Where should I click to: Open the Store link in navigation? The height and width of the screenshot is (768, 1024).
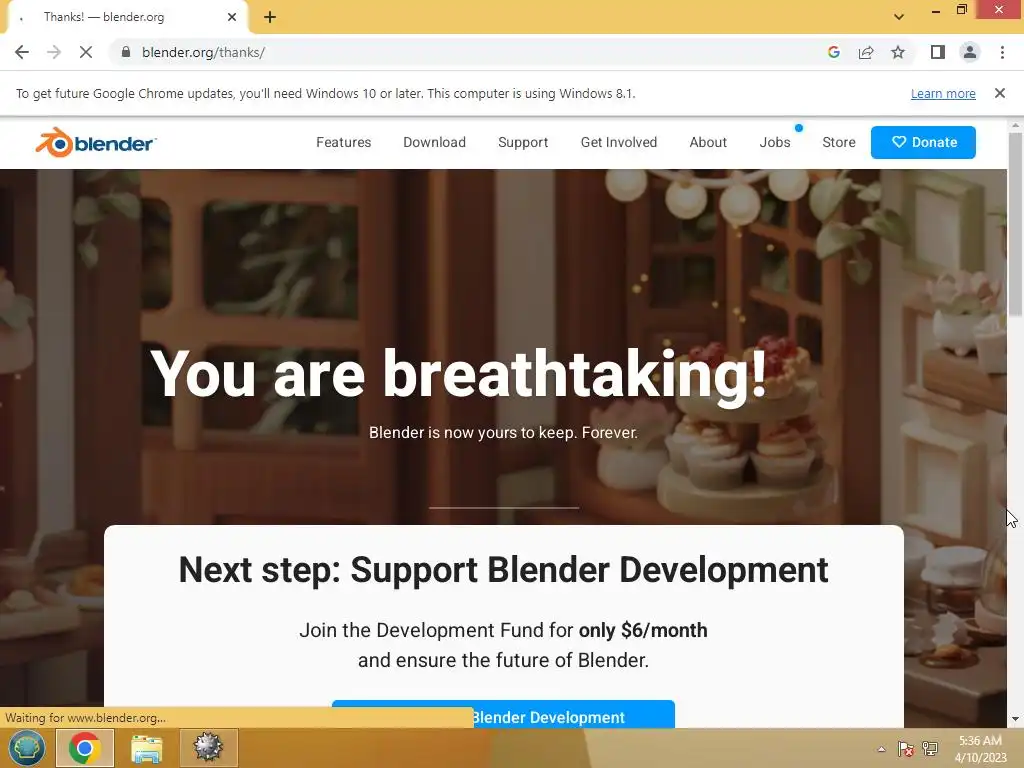click(839, 142)
